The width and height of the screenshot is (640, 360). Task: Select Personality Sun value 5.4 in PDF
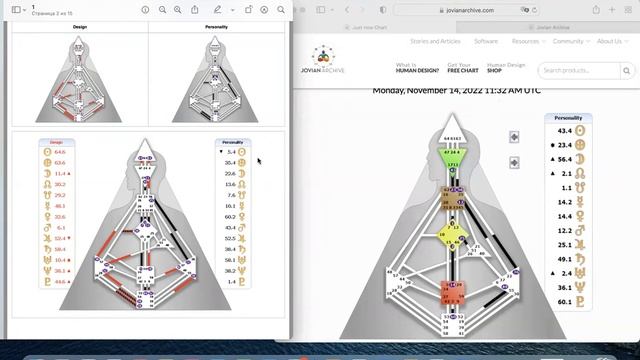(231, 152)
